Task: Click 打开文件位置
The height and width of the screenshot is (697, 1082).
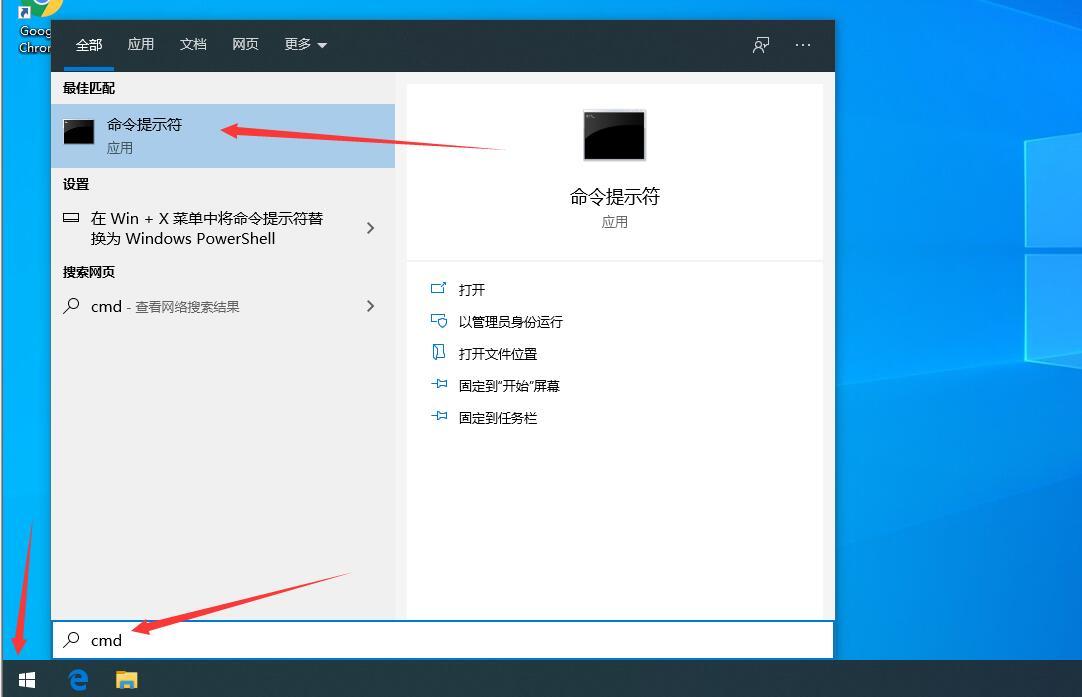Action: [x=498, y=354]
